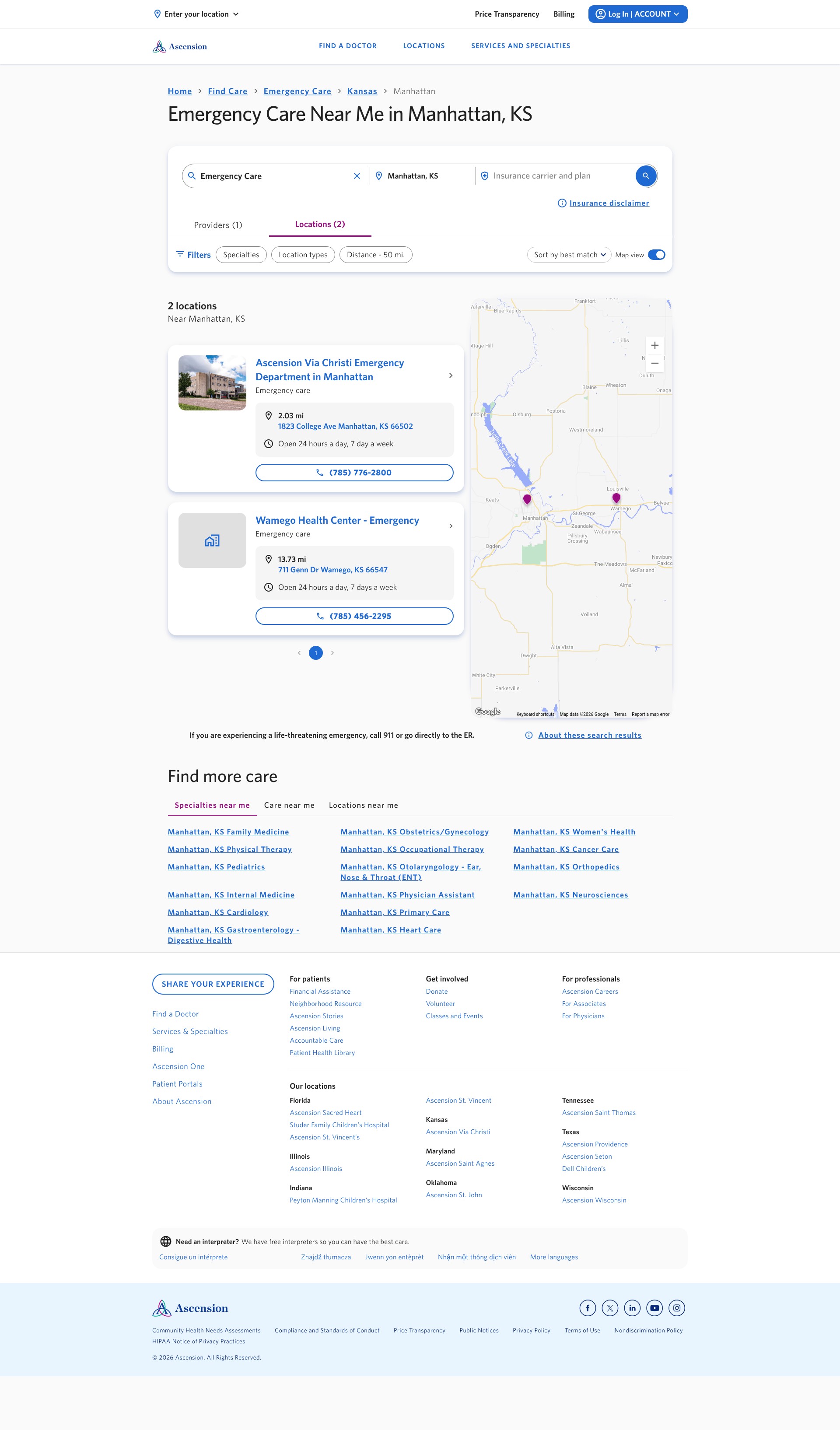This screenshot has height=1430, width=840.
Task: Open SERVICES AND SPECIALTIES menu
Action: click(521, 46)
